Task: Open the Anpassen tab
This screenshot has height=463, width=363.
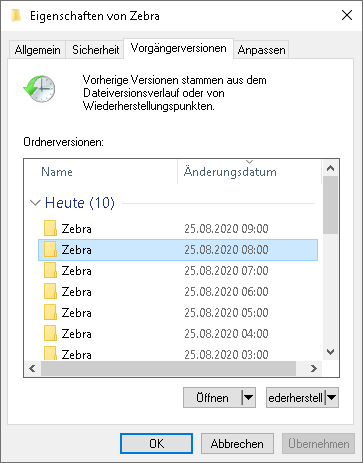Action: pos(261,50)
